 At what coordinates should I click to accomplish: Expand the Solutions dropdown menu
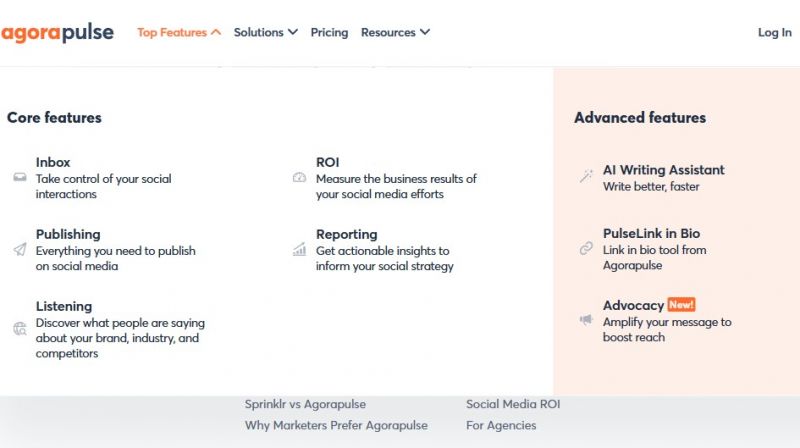point(265,32)
